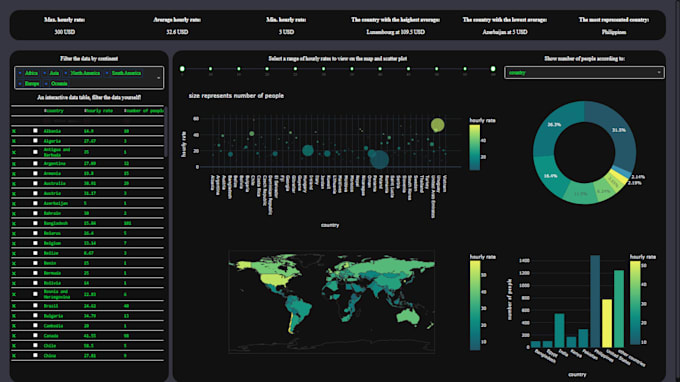Click the Bermuda country name cell

52,273
